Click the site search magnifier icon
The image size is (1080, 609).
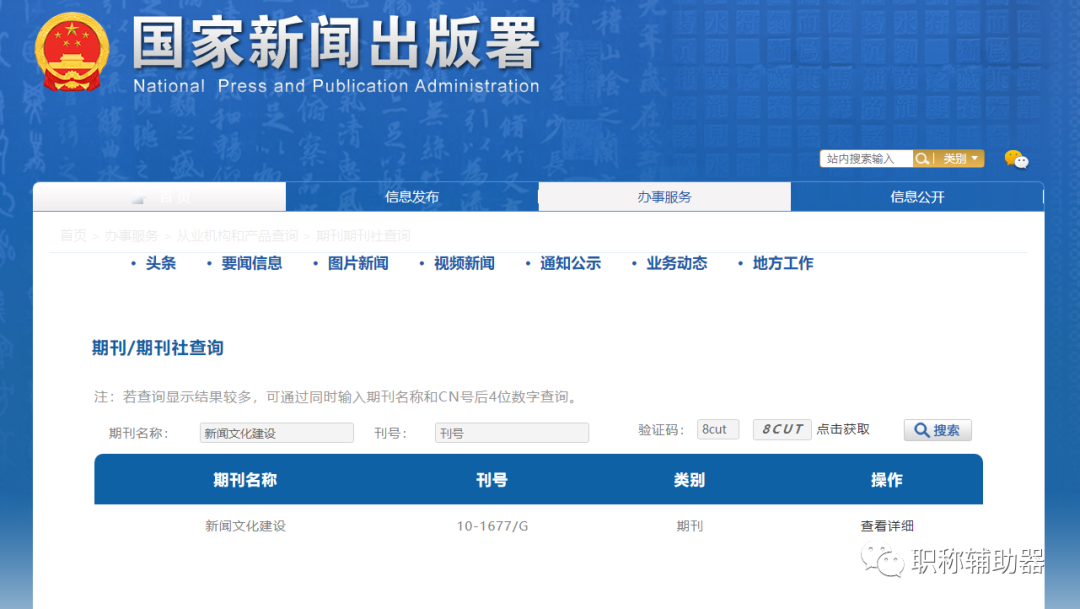925,158
